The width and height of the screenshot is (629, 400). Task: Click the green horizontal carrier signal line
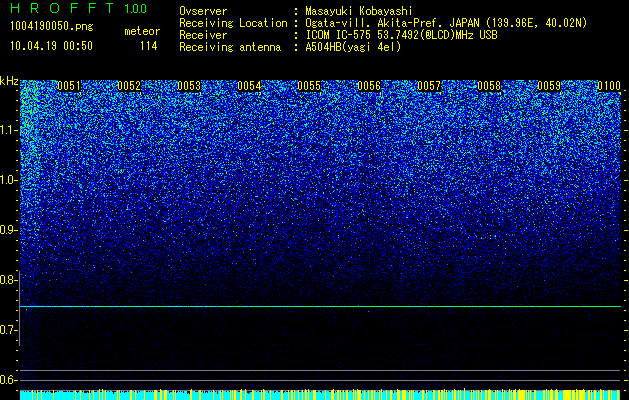(320, 307)
